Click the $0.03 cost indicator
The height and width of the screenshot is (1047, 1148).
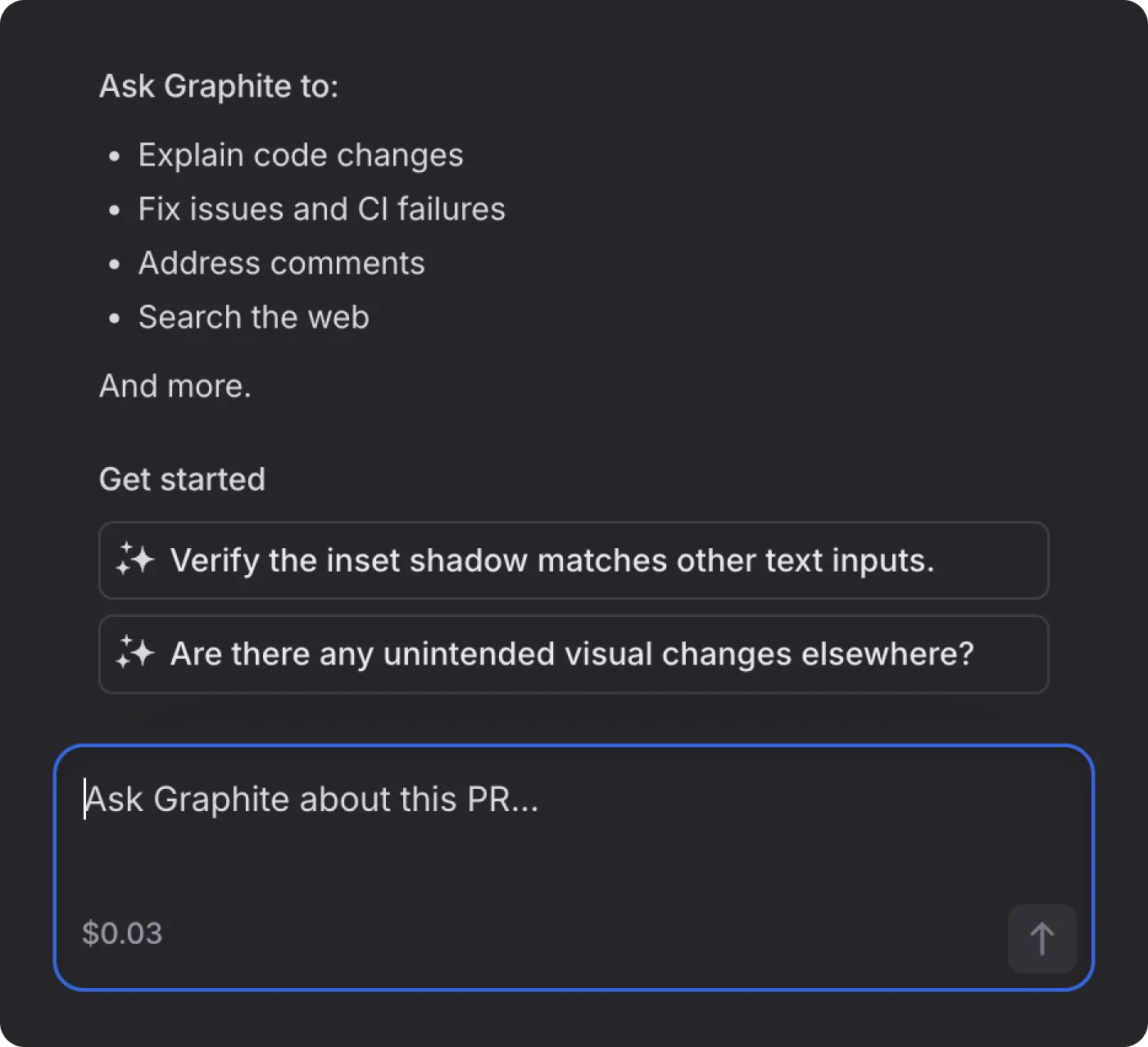coord(121,932)
